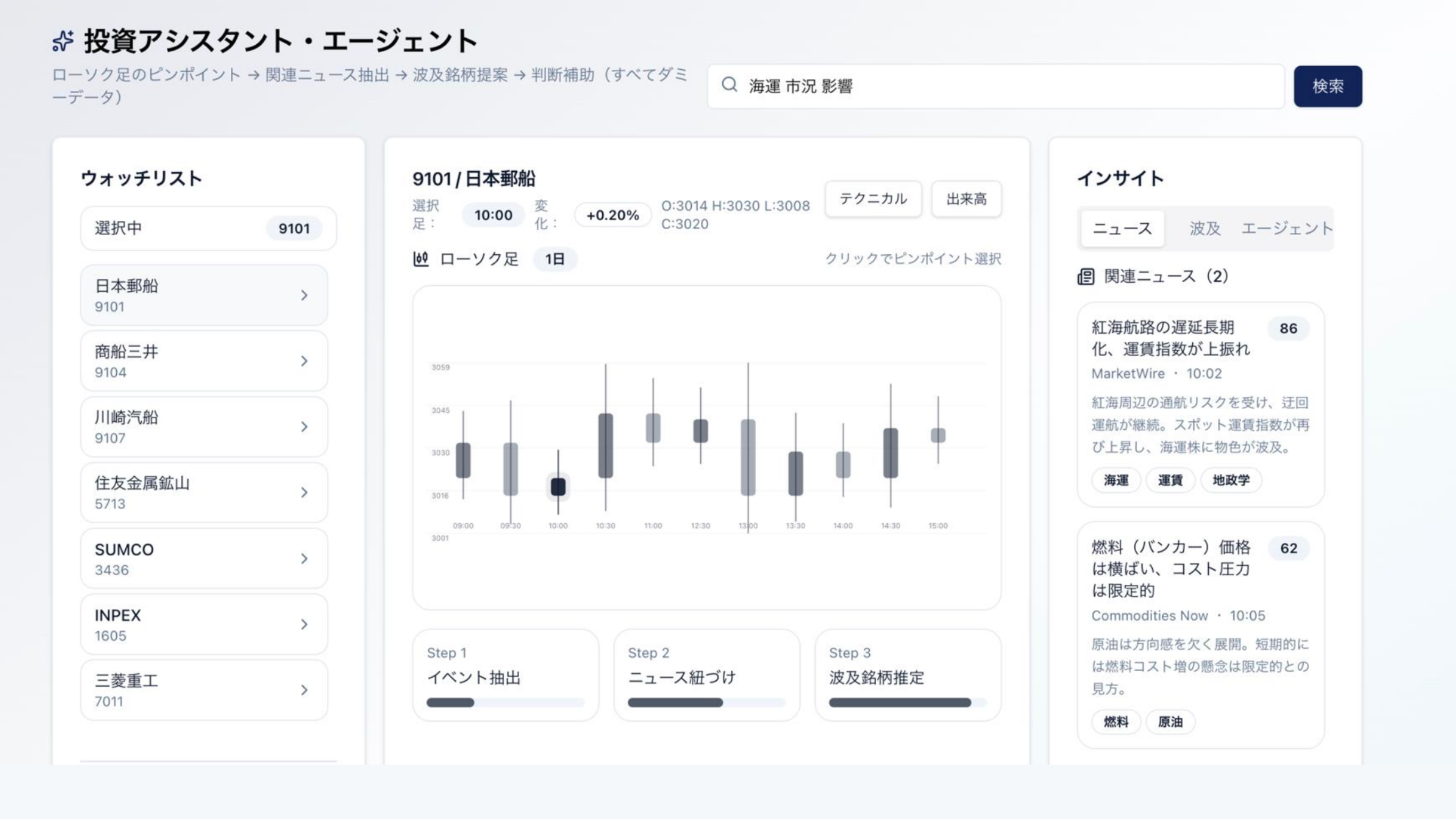Screen dimensions: 1456x819
Task: Select the highlighted 10:00 candlestick on the chart
Action: (557, 486)
